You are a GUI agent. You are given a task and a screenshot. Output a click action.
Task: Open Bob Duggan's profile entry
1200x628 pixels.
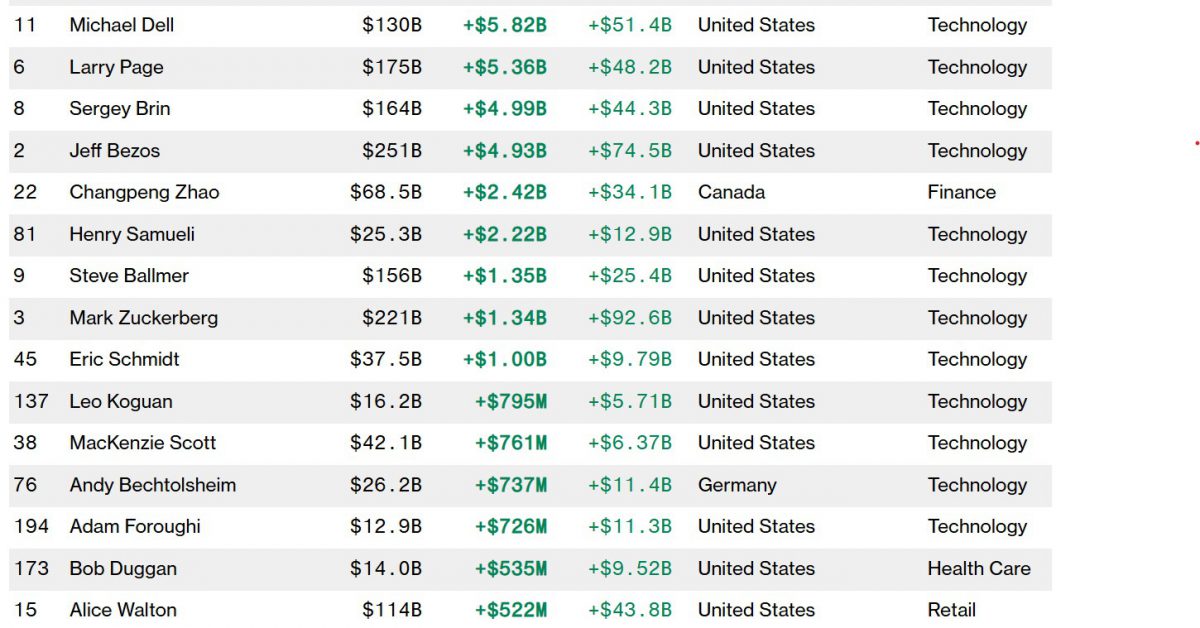[123, 568]
